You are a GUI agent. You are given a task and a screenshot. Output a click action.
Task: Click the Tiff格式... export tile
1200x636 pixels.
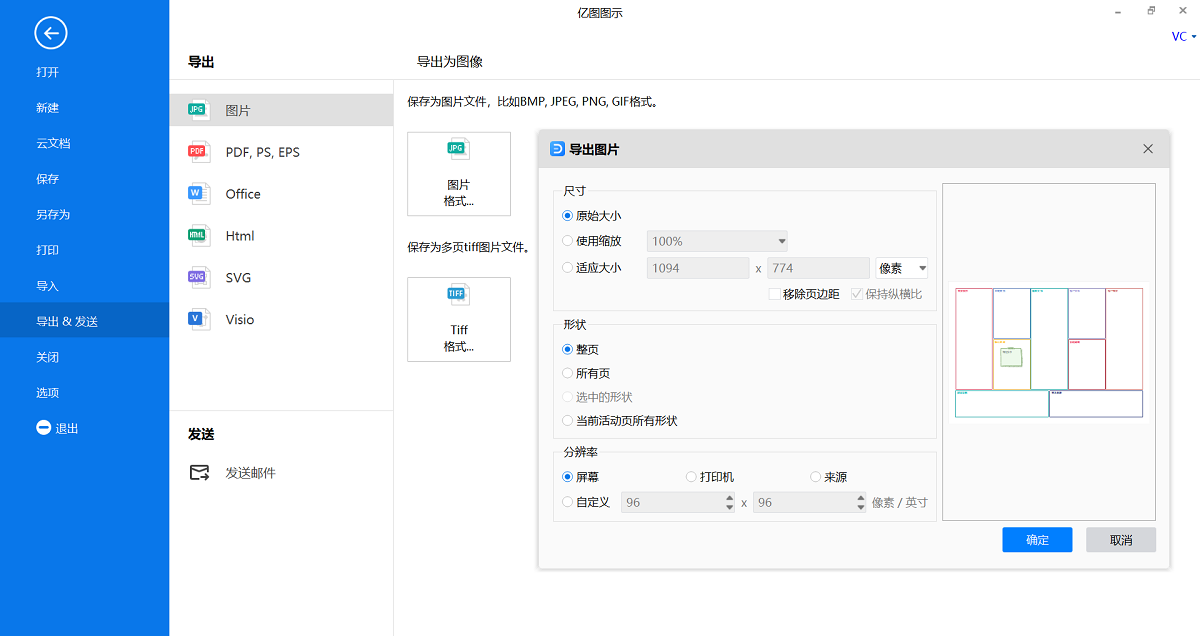pyautogui.click(x=459, y=319)
